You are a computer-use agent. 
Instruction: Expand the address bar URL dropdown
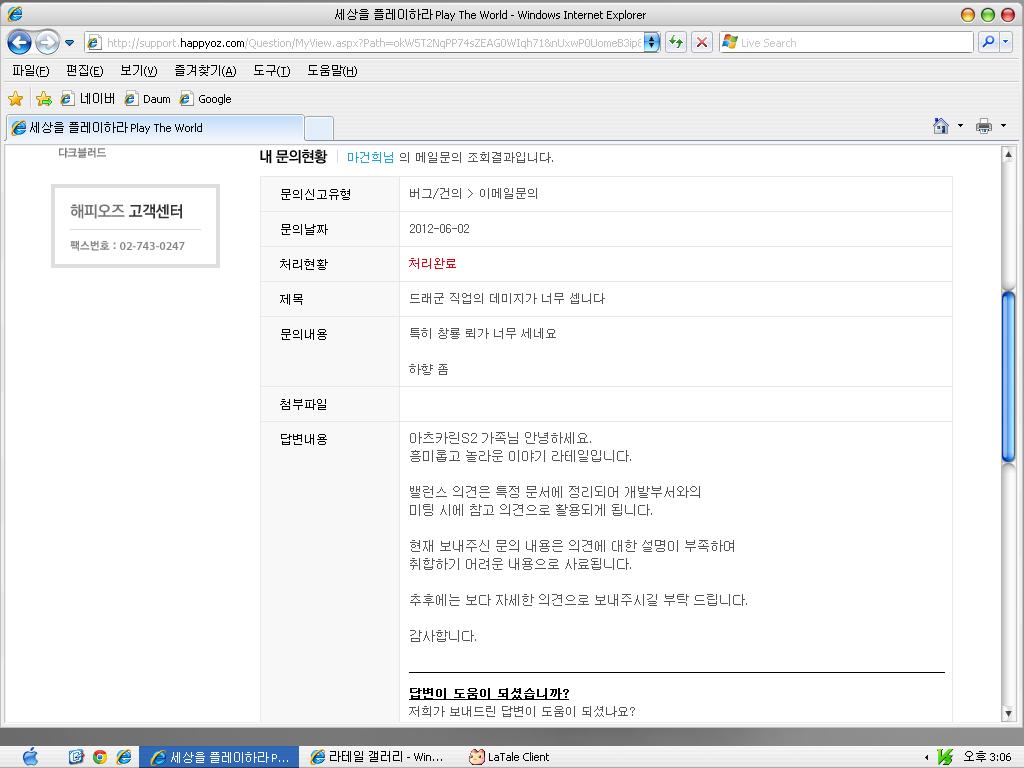pyautogui.click(x=652, y=42)
